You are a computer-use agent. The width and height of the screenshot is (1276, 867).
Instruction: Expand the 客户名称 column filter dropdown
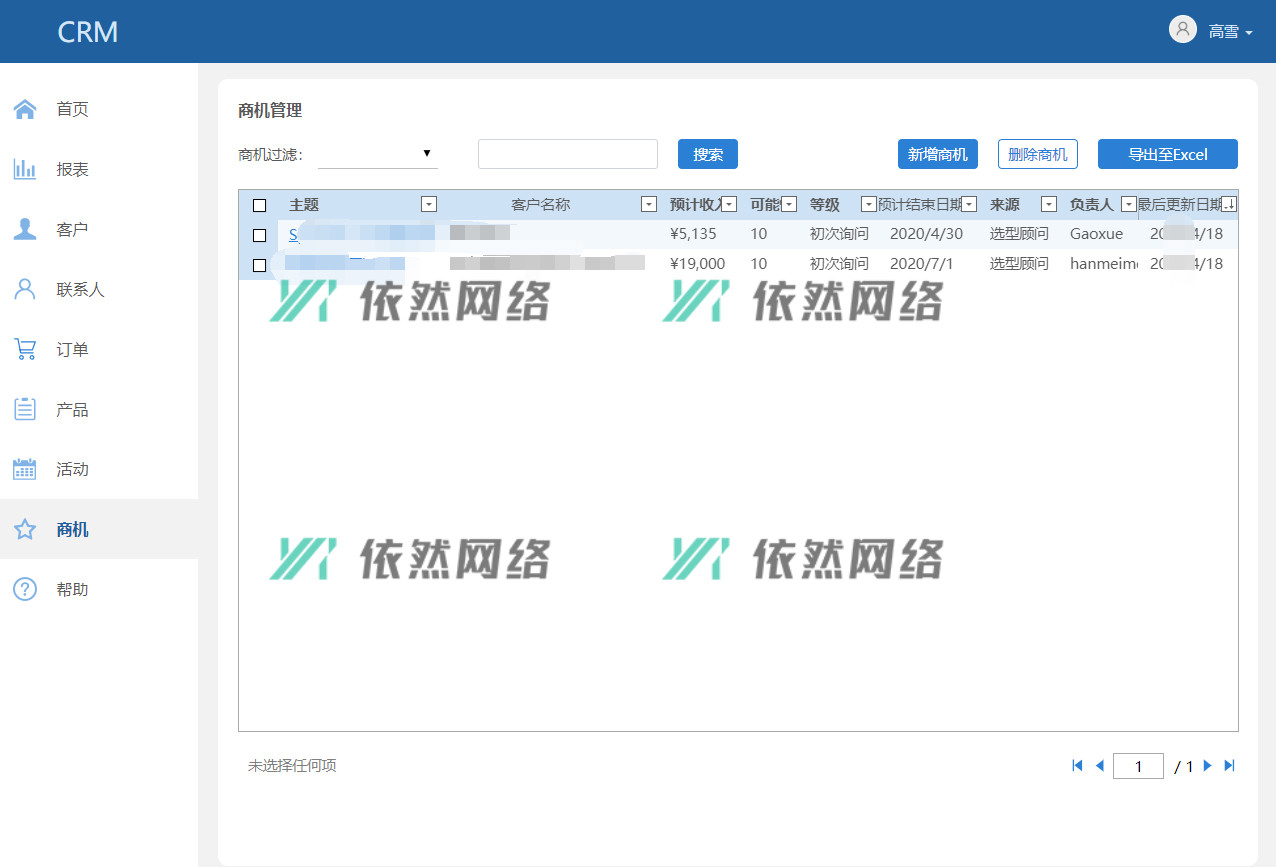click(x=649, y=205)
